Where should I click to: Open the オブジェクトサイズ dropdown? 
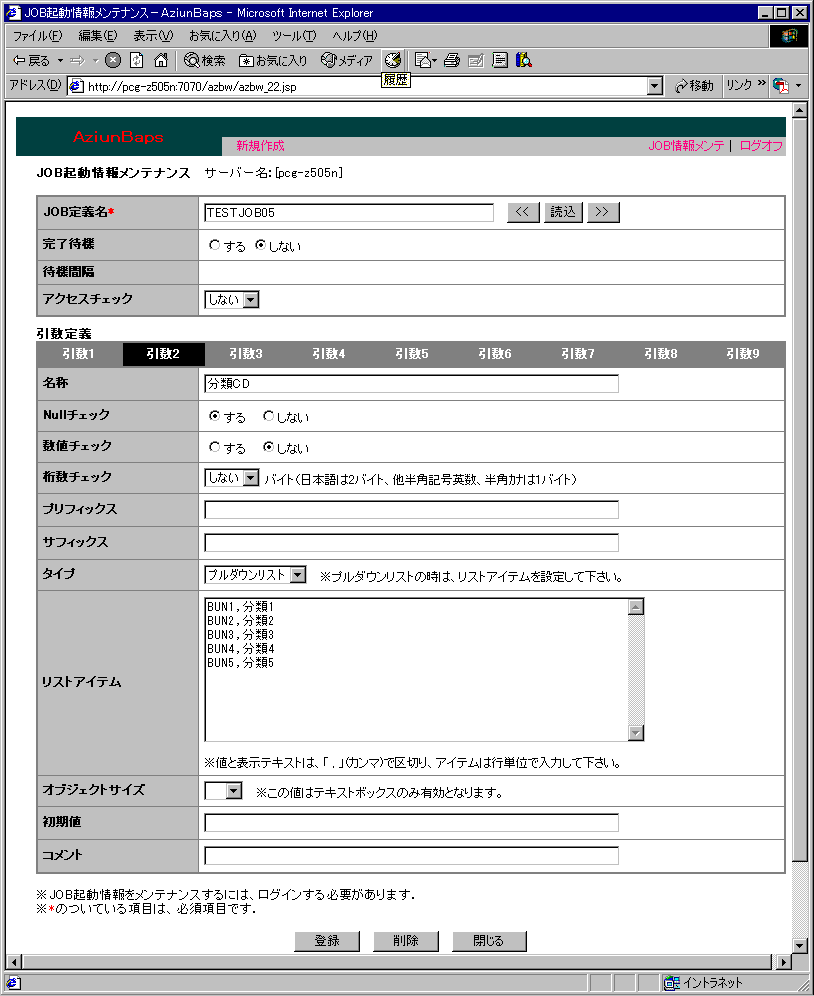(224, 791)
